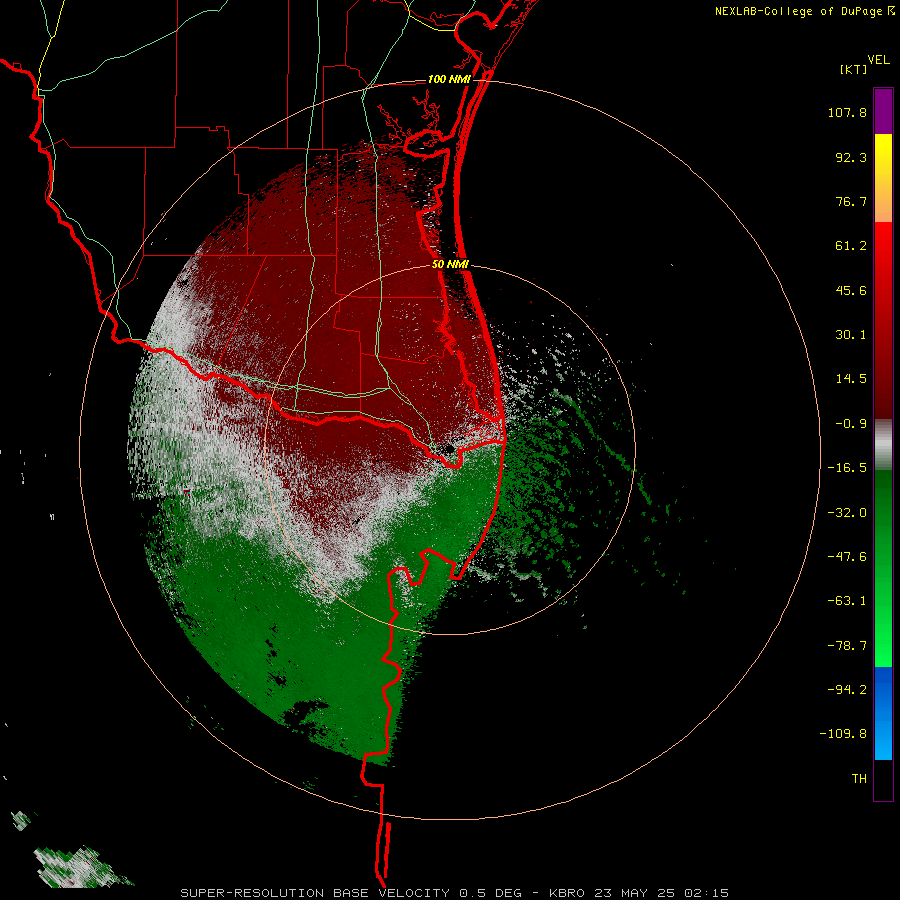Click the -32.0 legend value

point(847,513)
